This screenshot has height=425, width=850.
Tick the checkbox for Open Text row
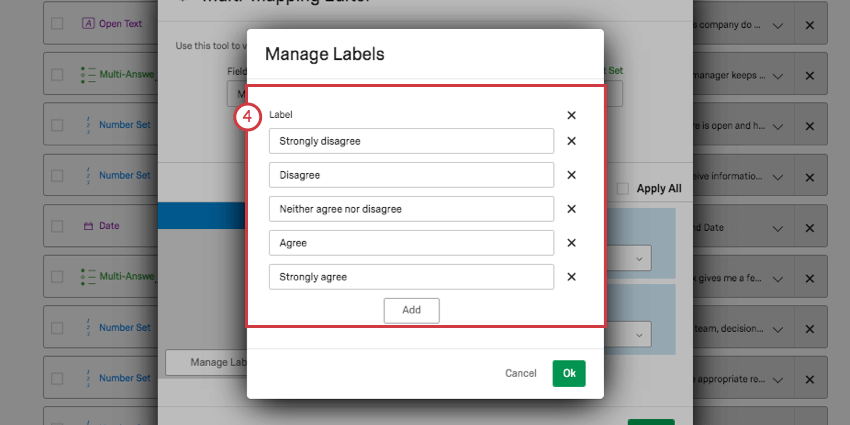(x=57, y=24)
